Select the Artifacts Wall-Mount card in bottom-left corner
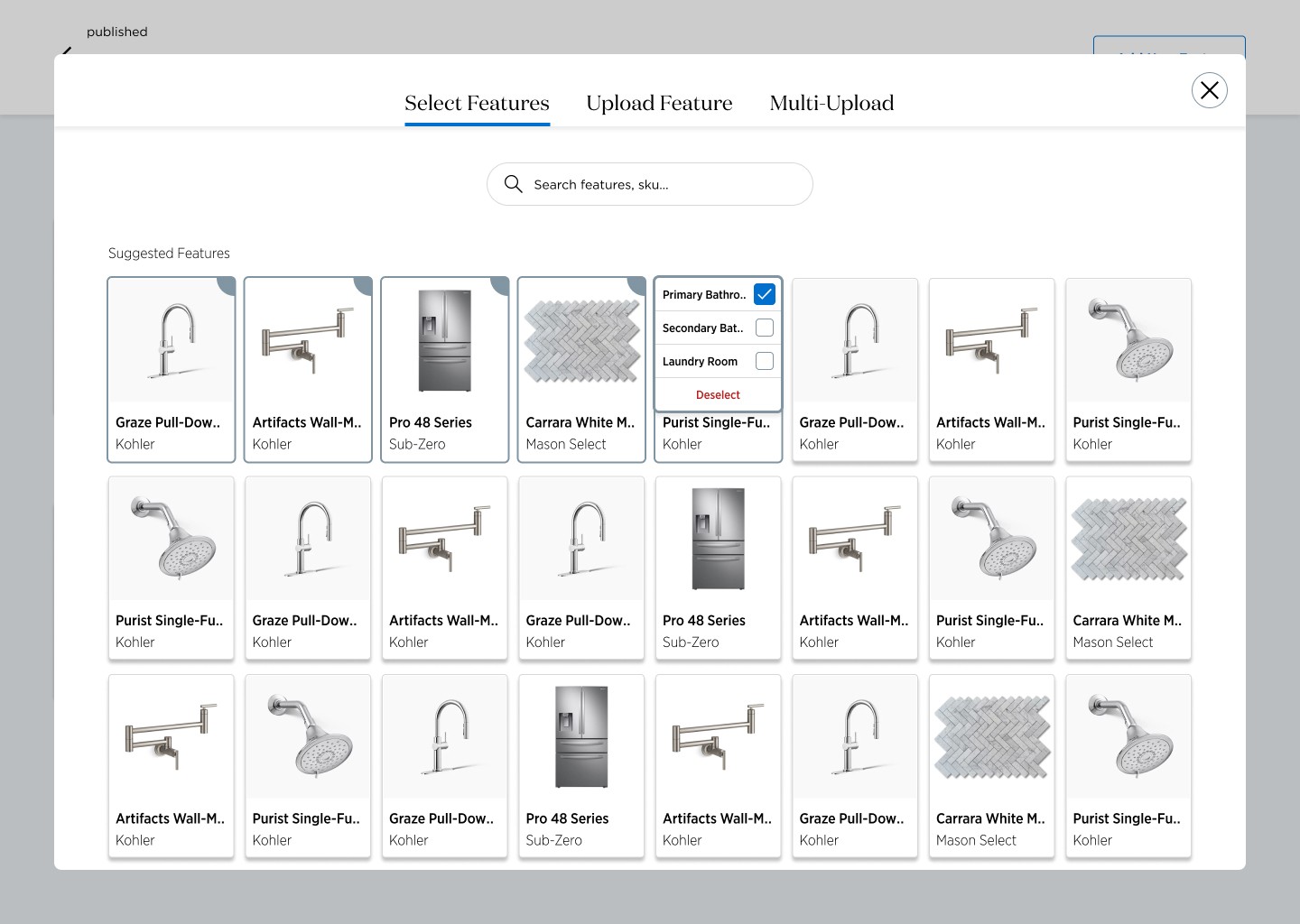 (171, 765)
